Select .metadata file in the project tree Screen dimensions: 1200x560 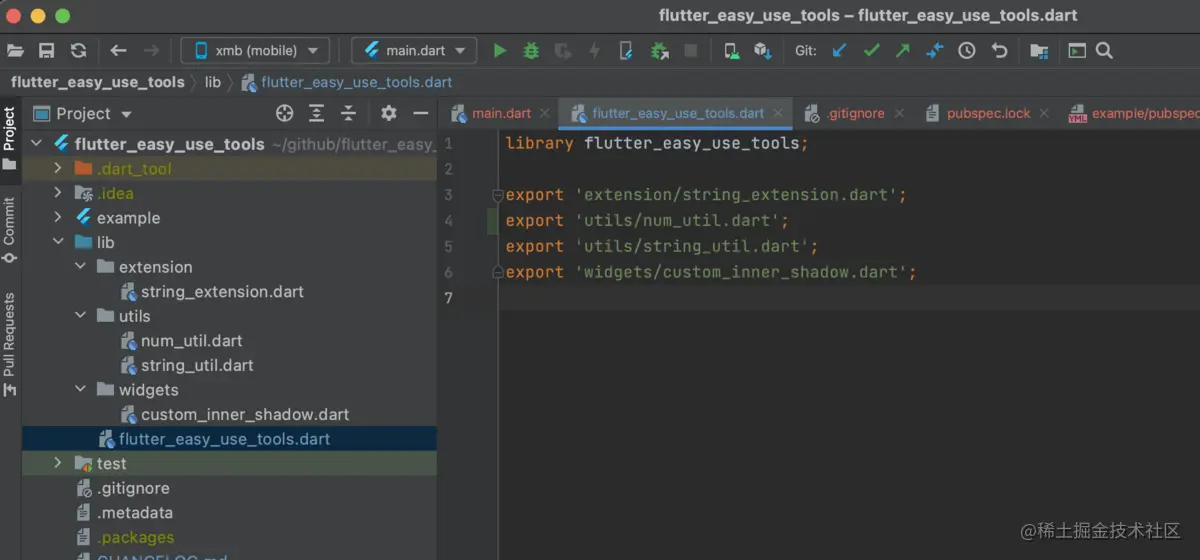pos(134,512)
